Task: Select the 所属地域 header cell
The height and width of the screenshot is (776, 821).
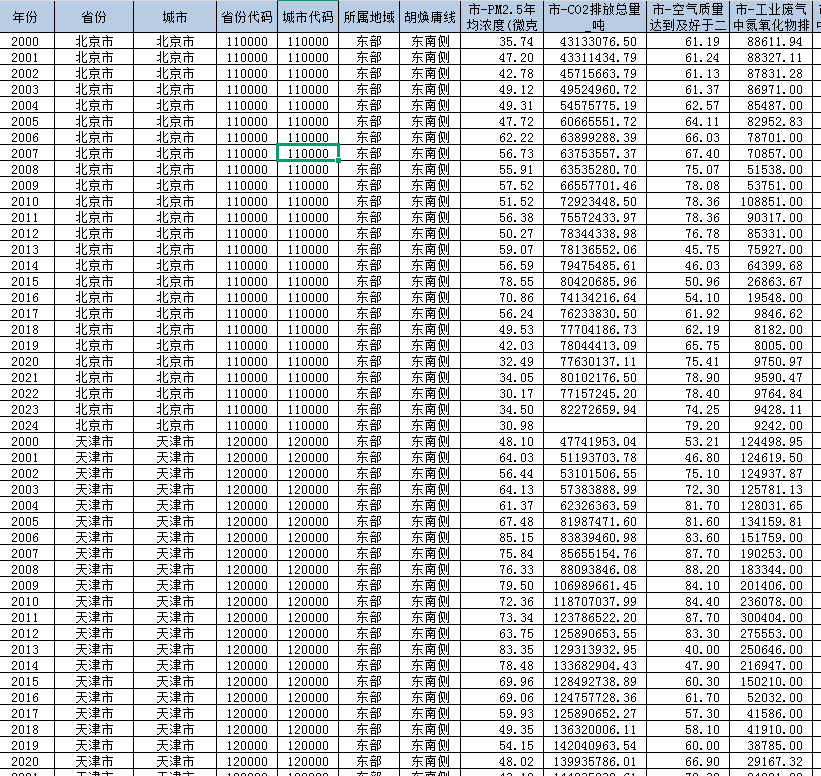Action: (369, 17)
